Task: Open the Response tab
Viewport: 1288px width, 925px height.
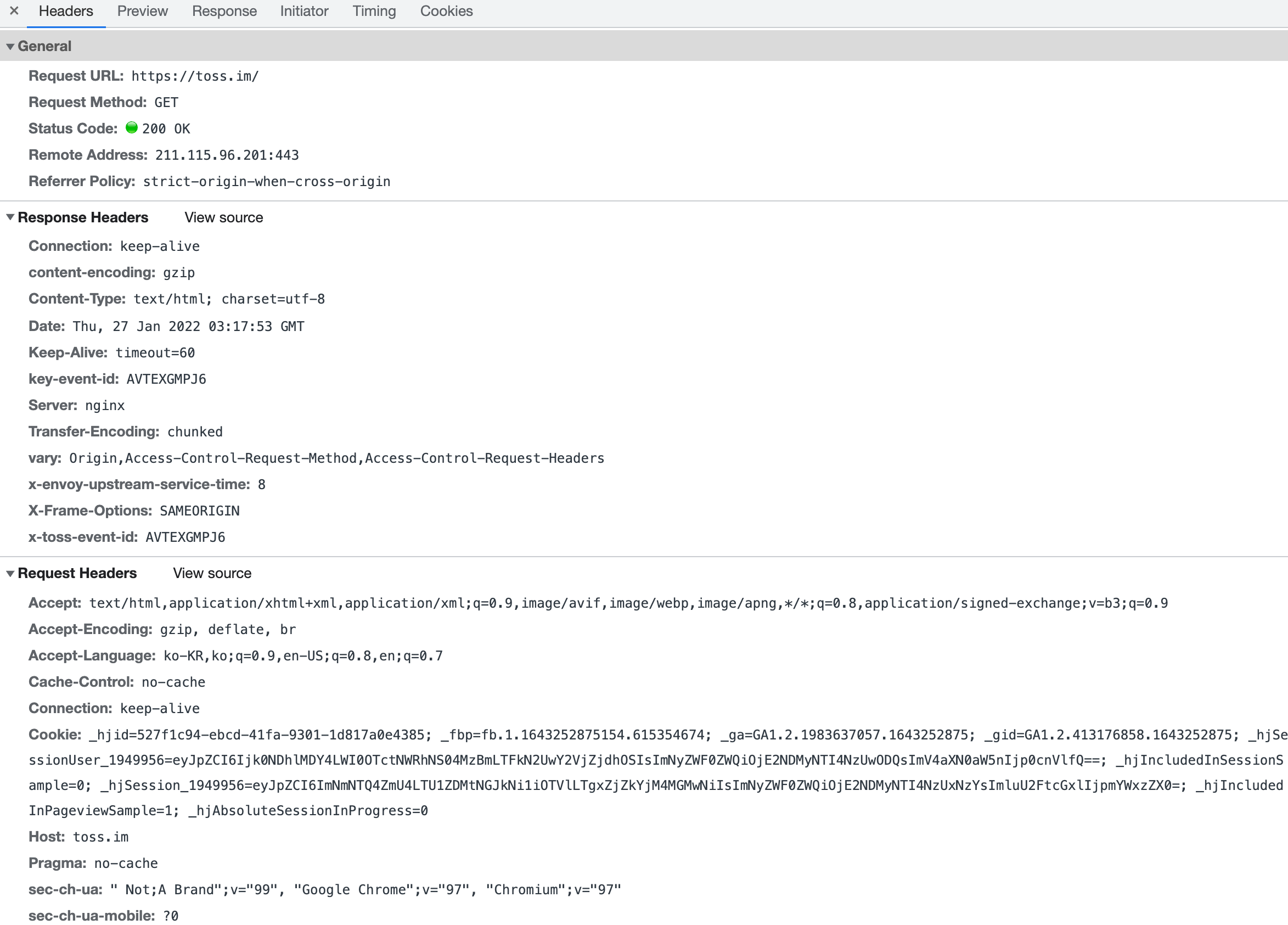Action: [224, 11]
